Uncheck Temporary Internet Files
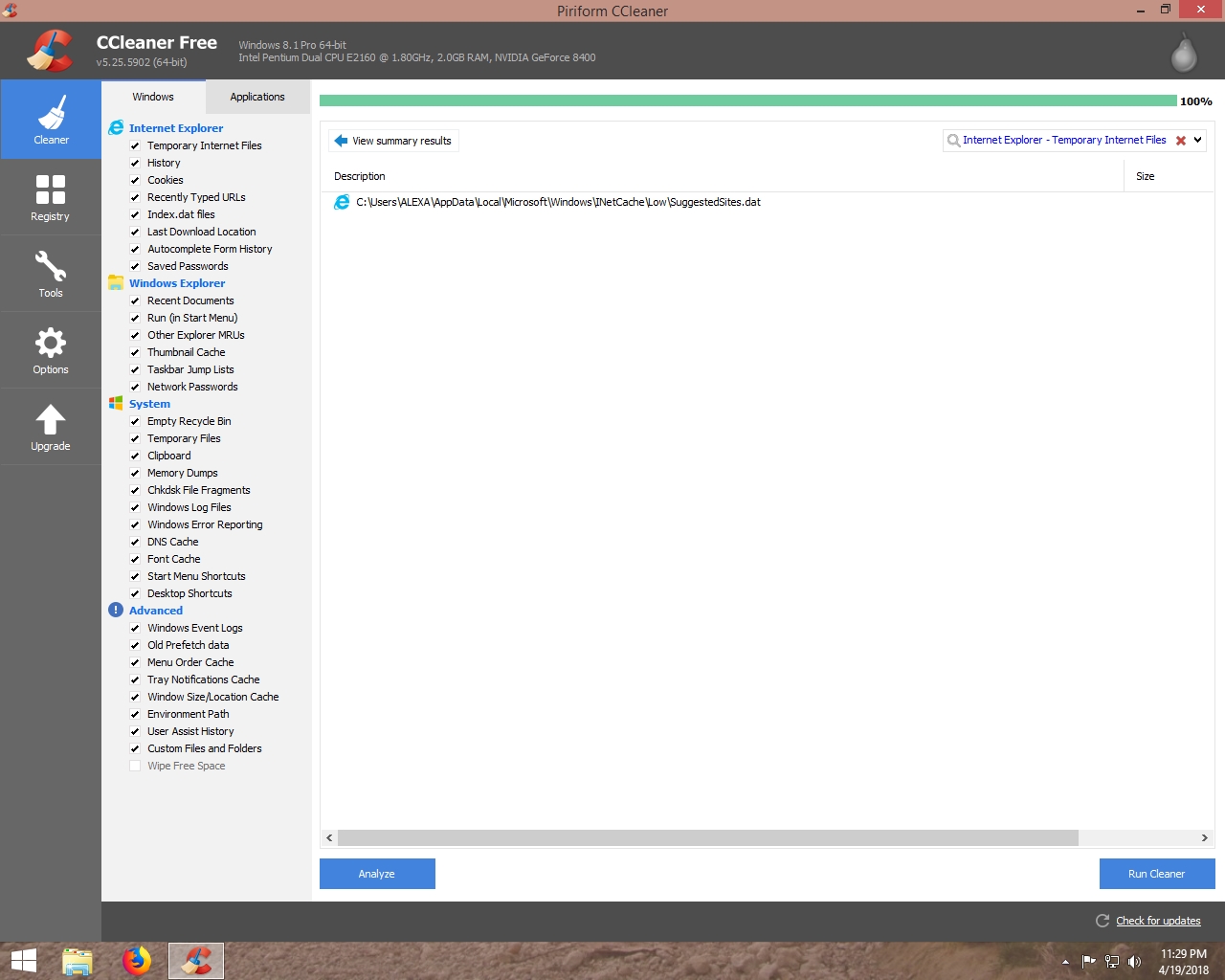1225x980 pixels. pyautogui.click(x=135, y=145)
